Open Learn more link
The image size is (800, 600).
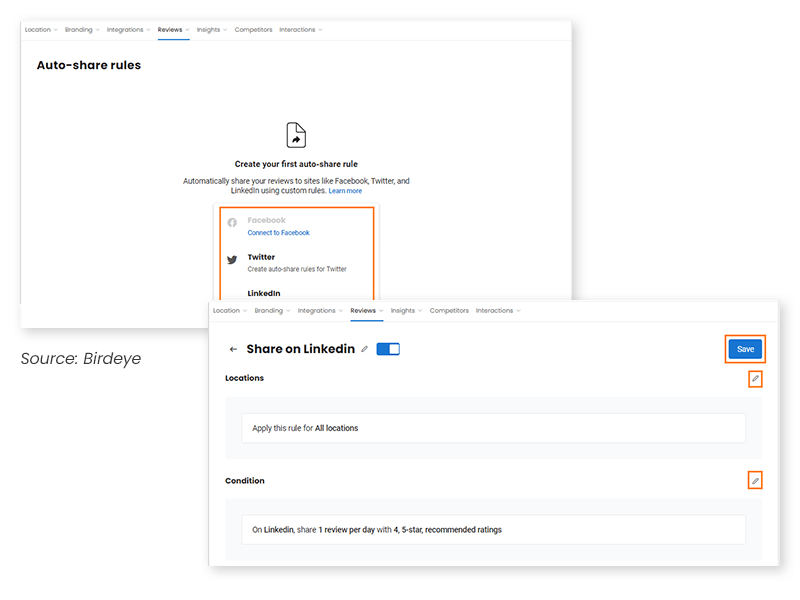(345, 191)
